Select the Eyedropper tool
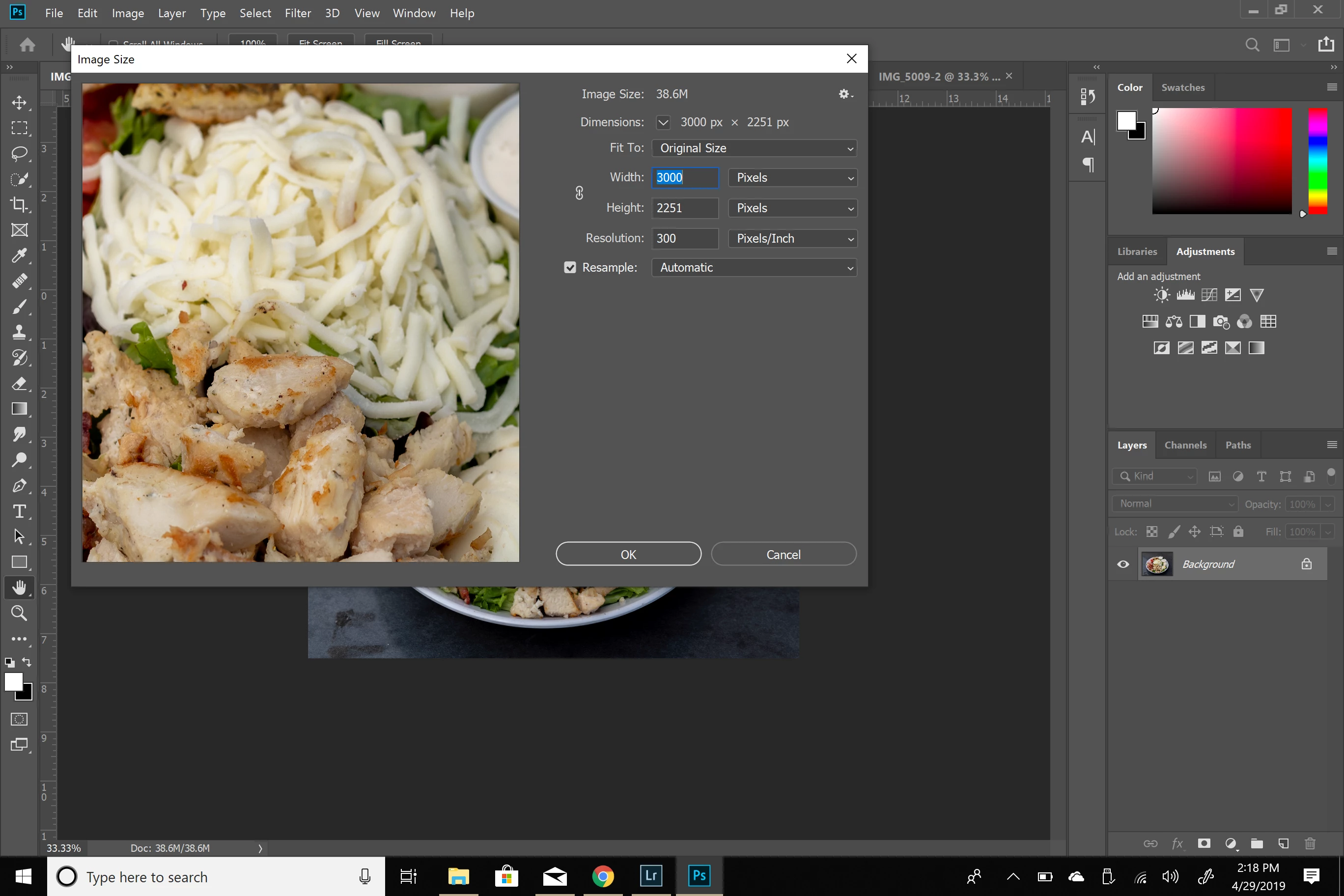 click(x=19, y=255)
